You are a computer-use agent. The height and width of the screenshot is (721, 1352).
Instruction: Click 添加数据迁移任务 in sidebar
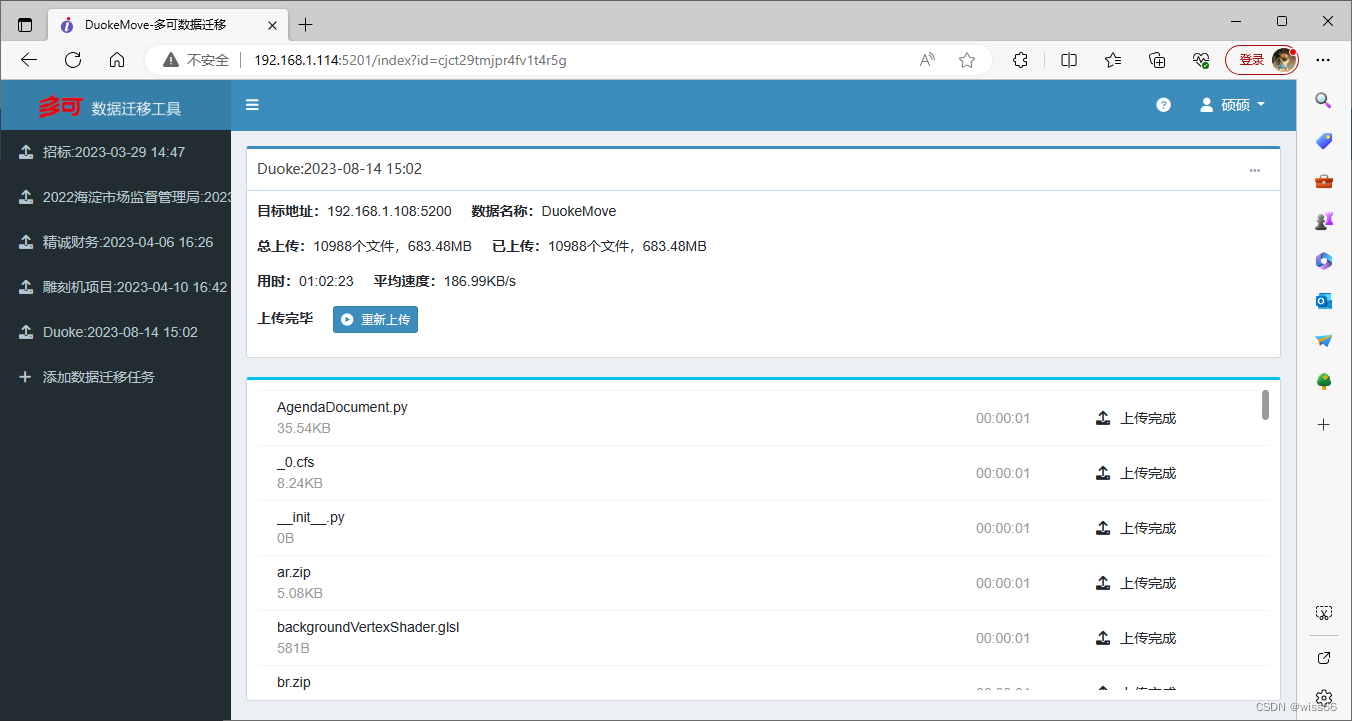(x=99, y=377)
